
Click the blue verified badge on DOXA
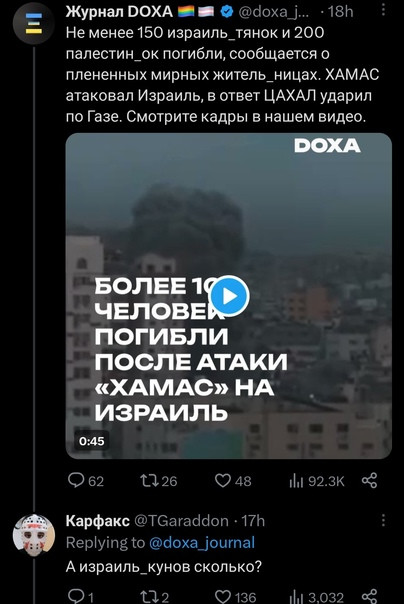point(227,12)
